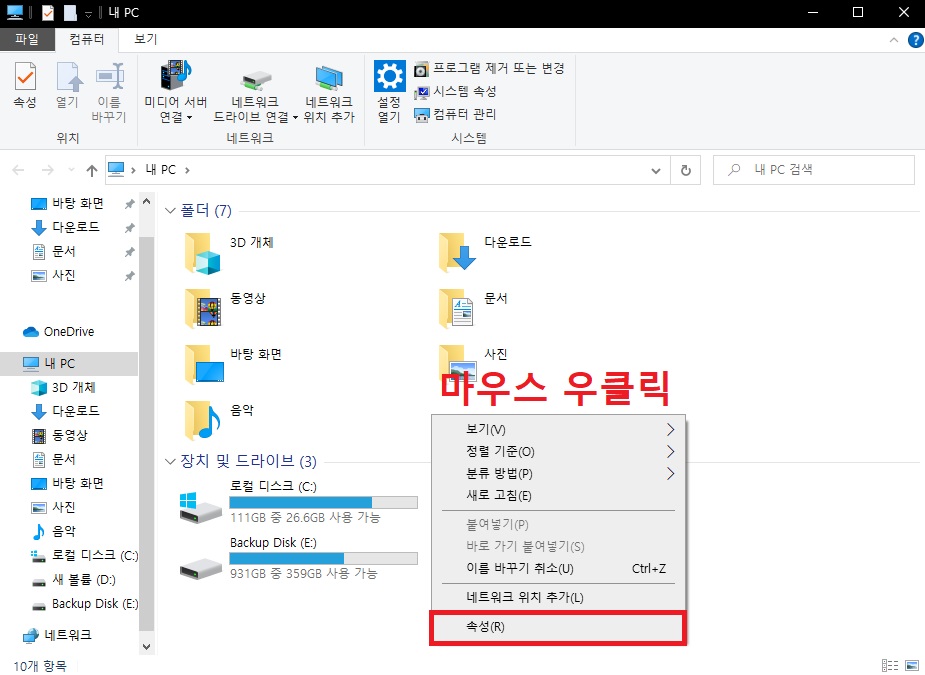Collapse the ribbon with the chevron
This screenshot has width=925, height=675.
tap(894, 40)
